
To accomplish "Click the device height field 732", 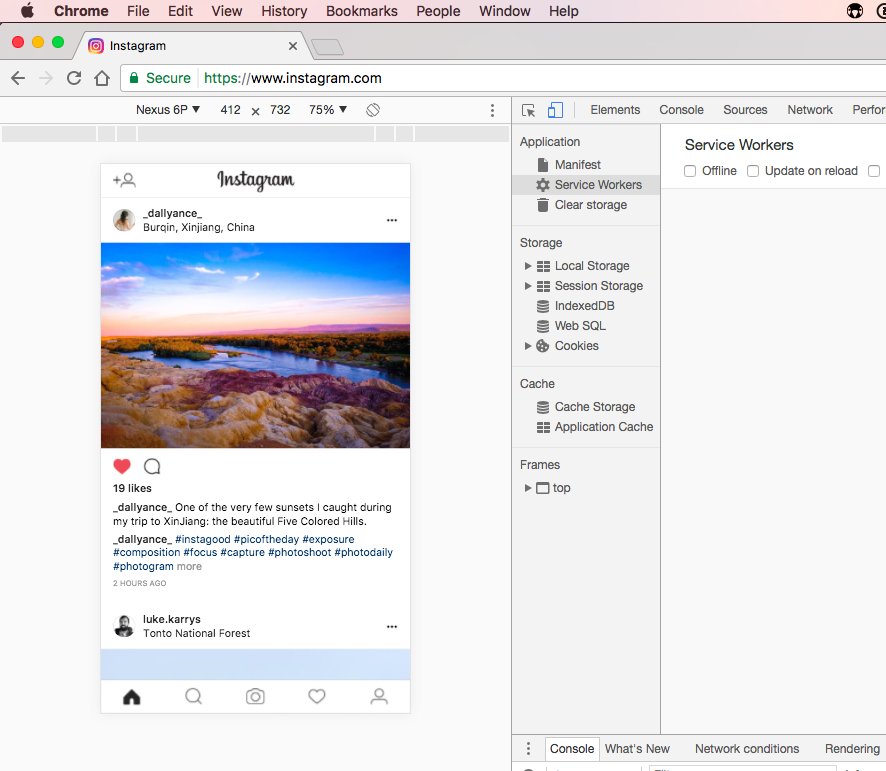I will 280,110.
